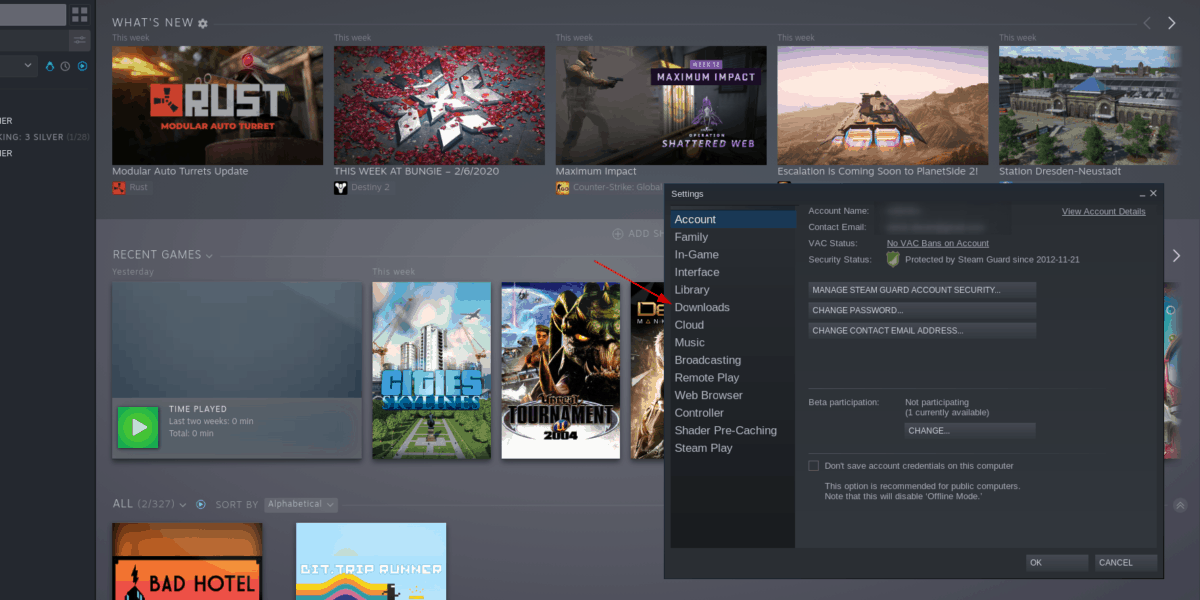Click the Rust game icon under news
Viewport: 1200px width, 600px height.
119,187
